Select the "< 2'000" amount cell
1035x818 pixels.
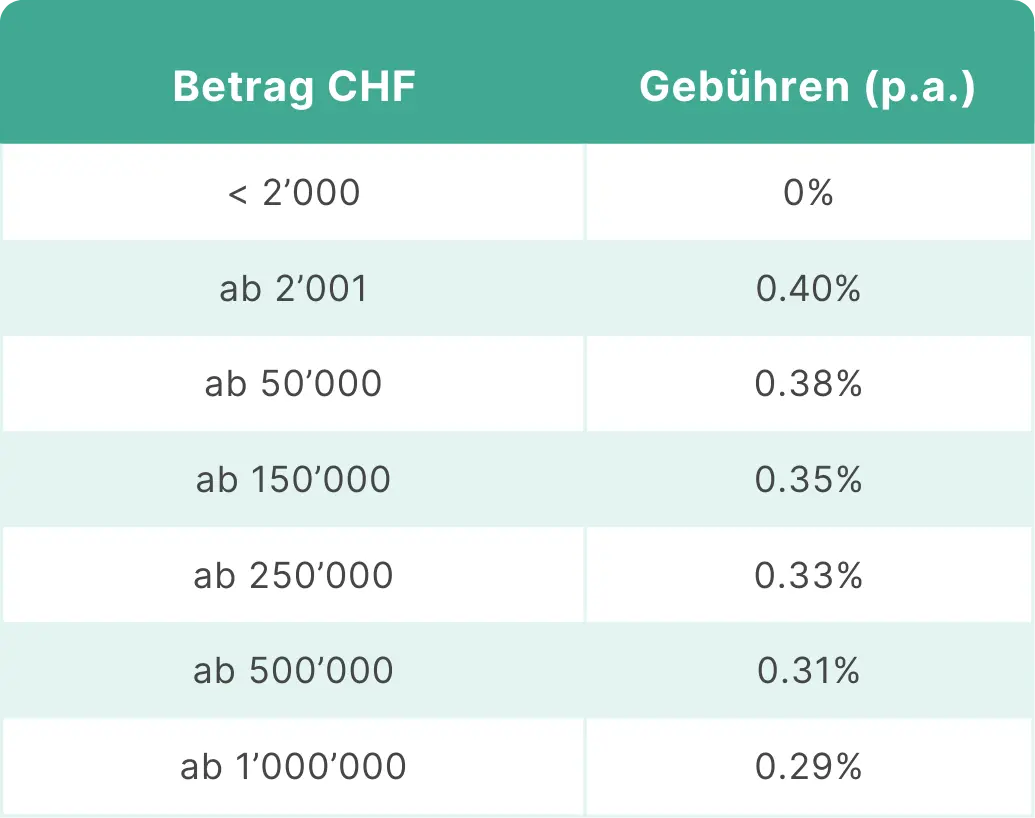(x=294, y=192)
